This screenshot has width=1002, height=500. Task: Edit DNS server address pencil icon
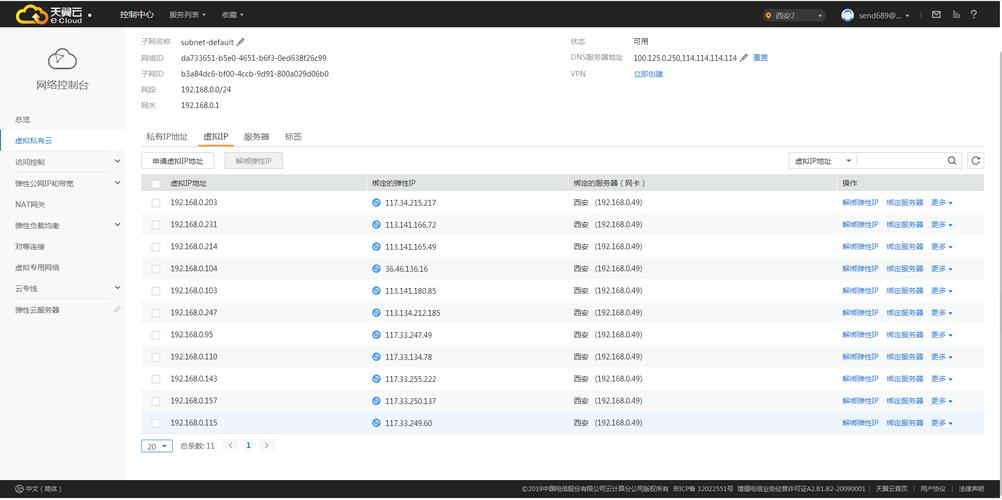point(744,58)
